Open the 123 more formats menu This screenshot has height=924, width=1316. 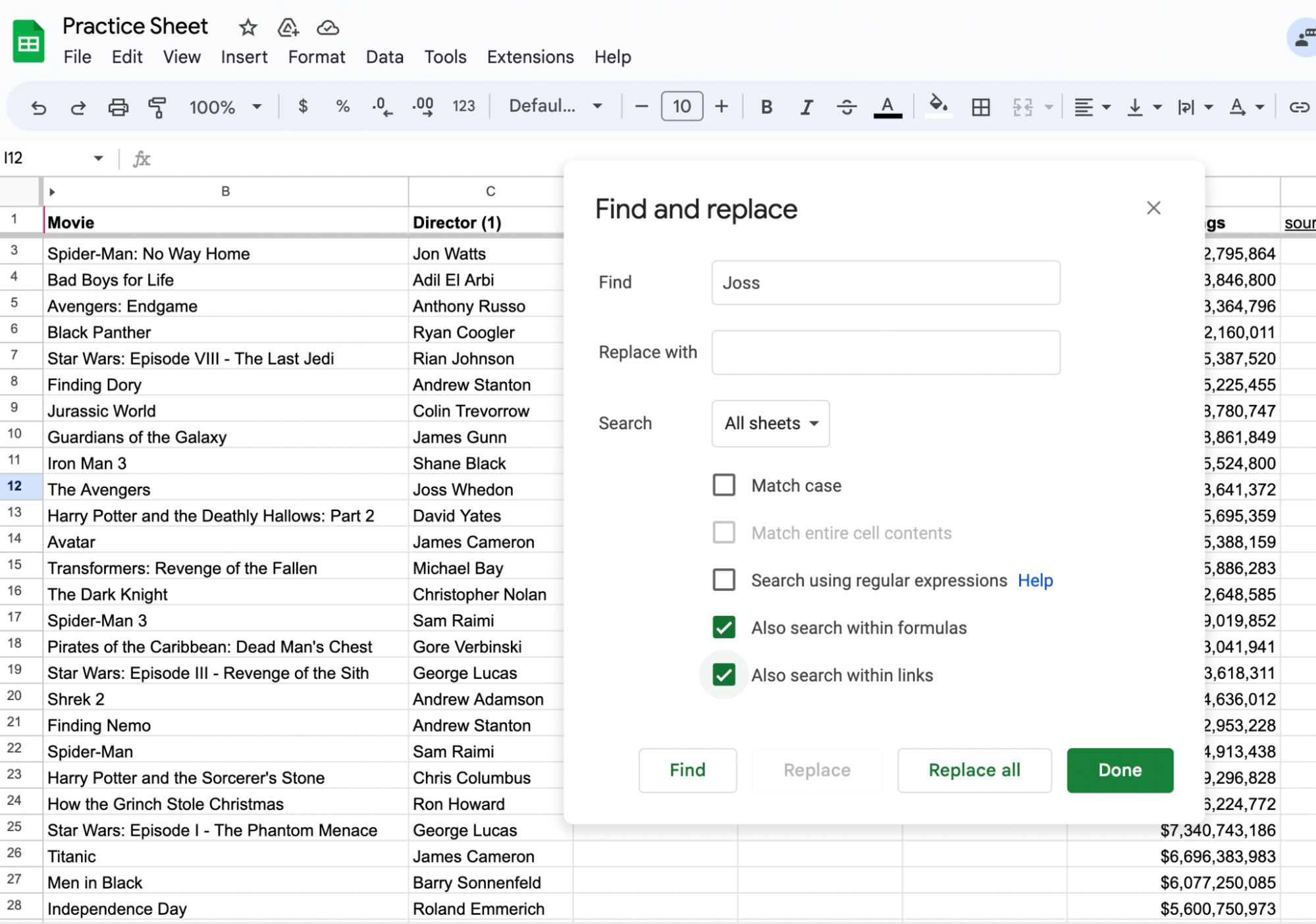[463, 106]
